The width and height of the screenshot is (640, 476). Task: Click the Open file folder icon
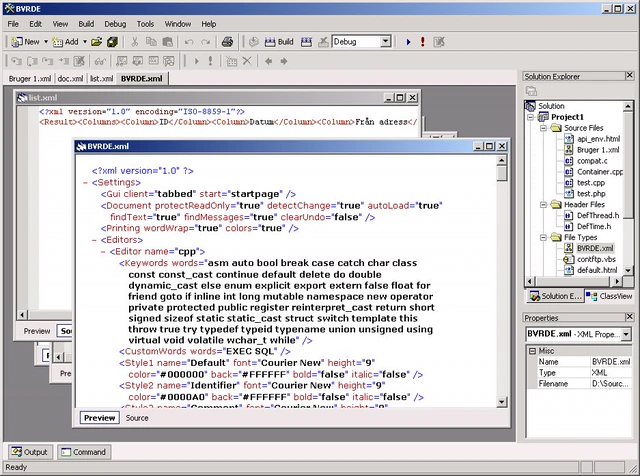pyautogui.click(x=97, y=42)
